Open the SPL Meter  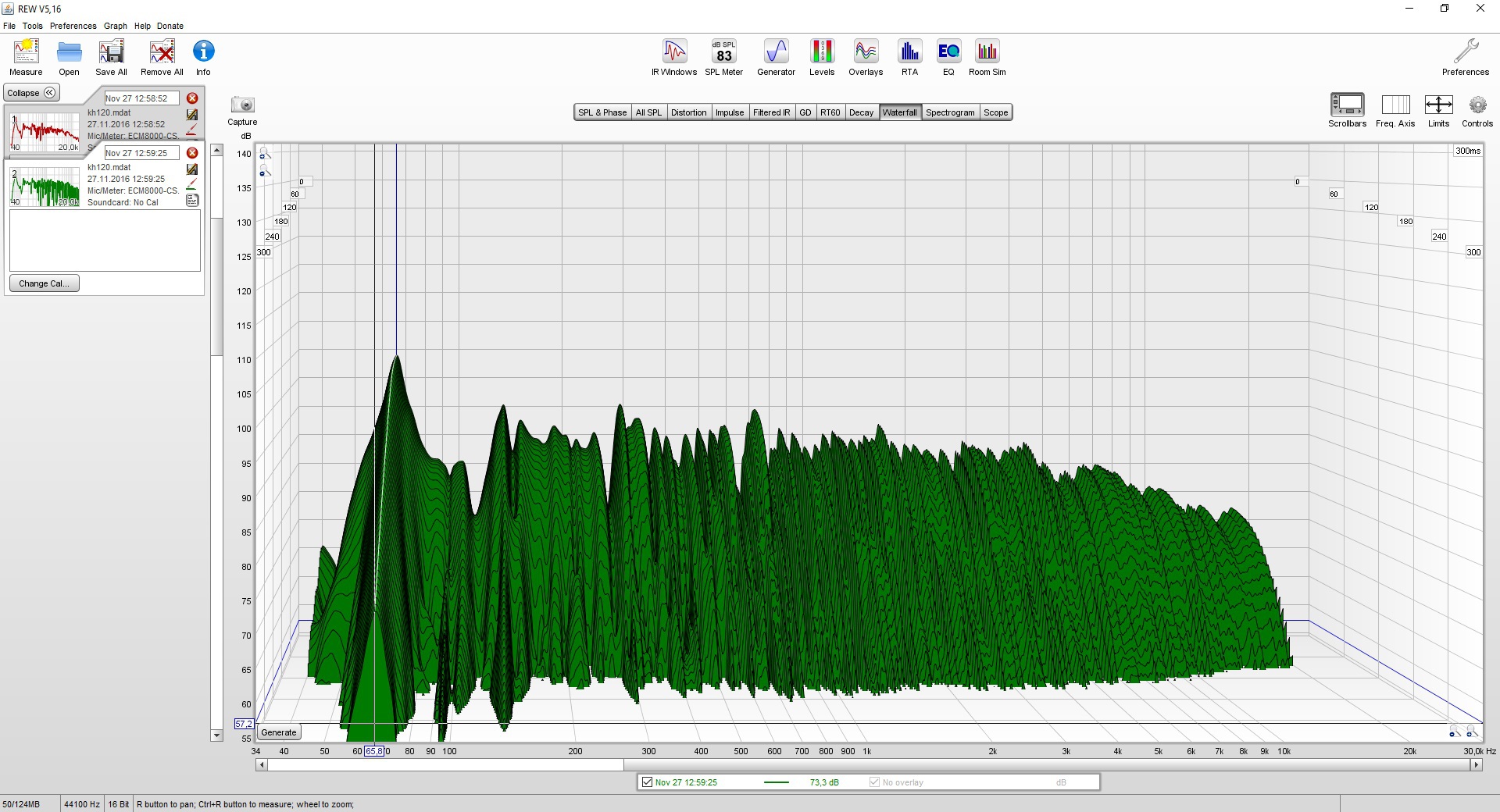click(723, 58)
